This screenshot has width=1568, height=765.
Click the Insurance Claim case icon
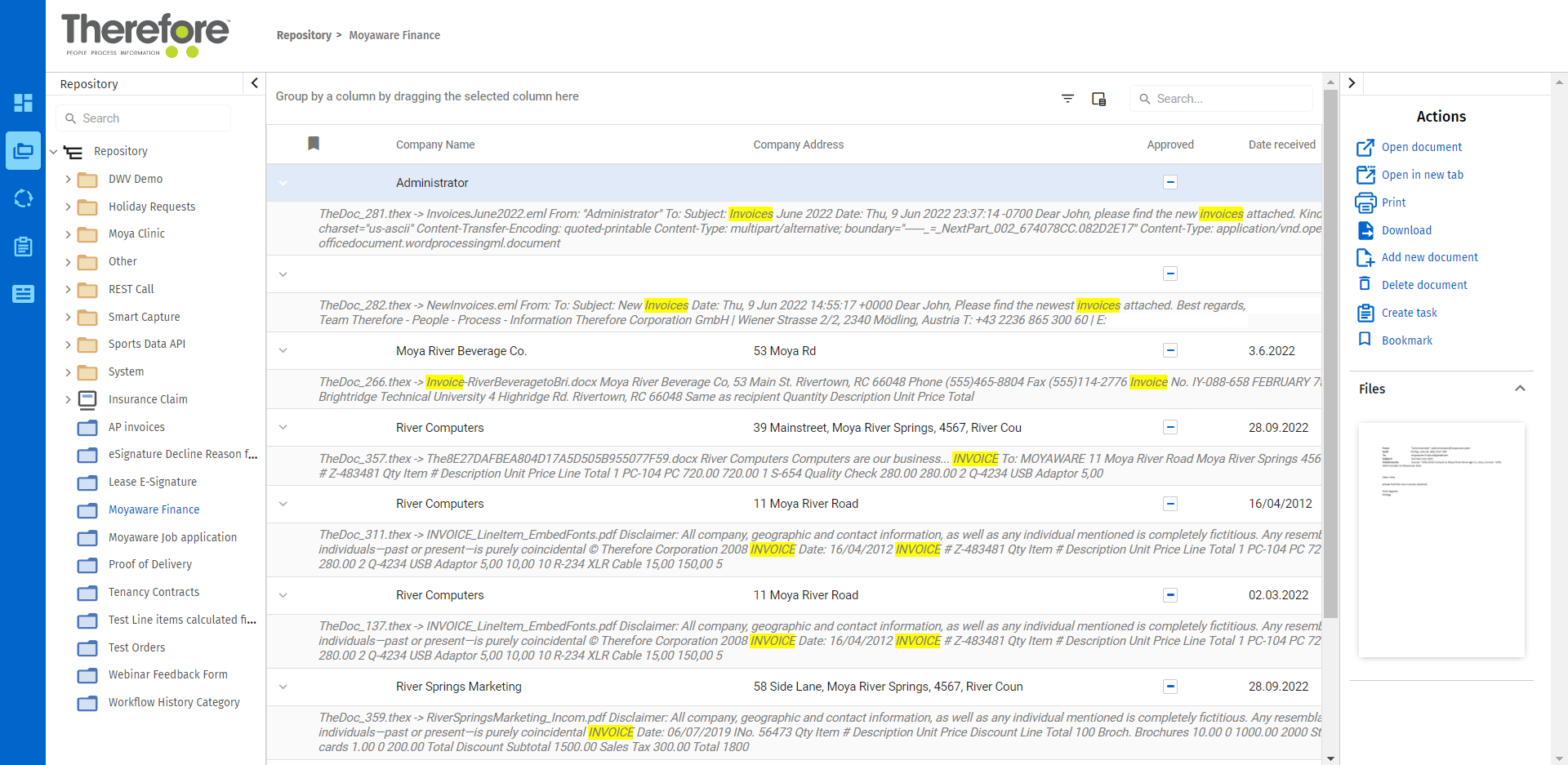(x=87, y=399)
